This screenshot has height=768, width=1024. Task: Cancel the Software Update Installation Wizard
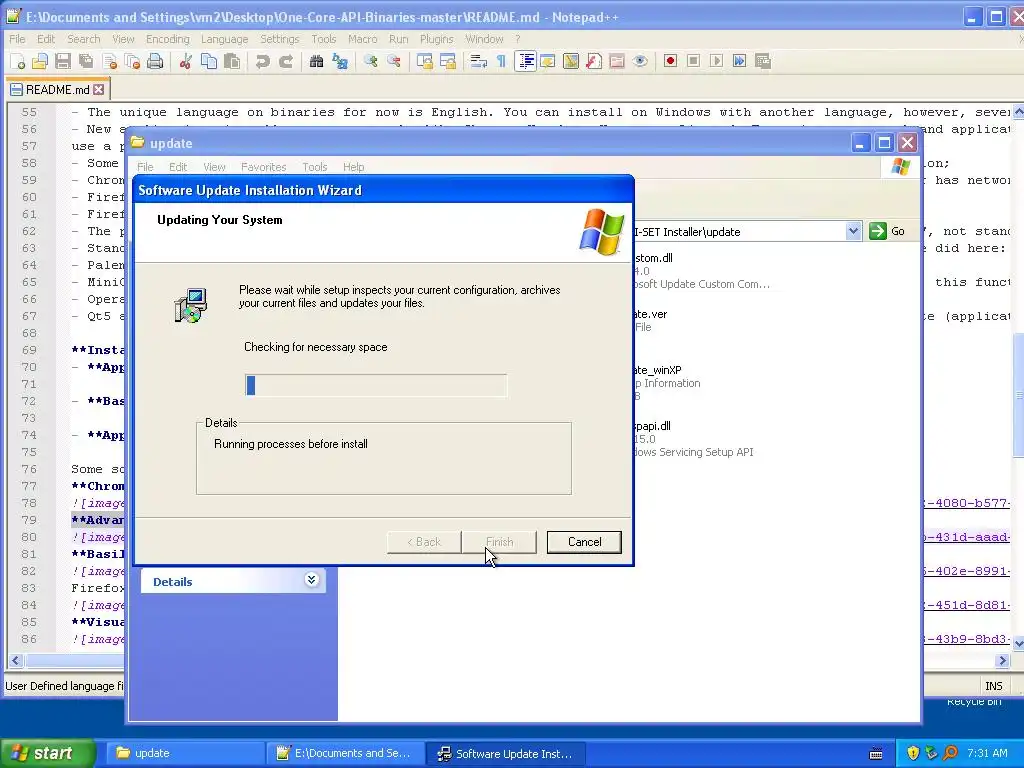click(584, 542)
